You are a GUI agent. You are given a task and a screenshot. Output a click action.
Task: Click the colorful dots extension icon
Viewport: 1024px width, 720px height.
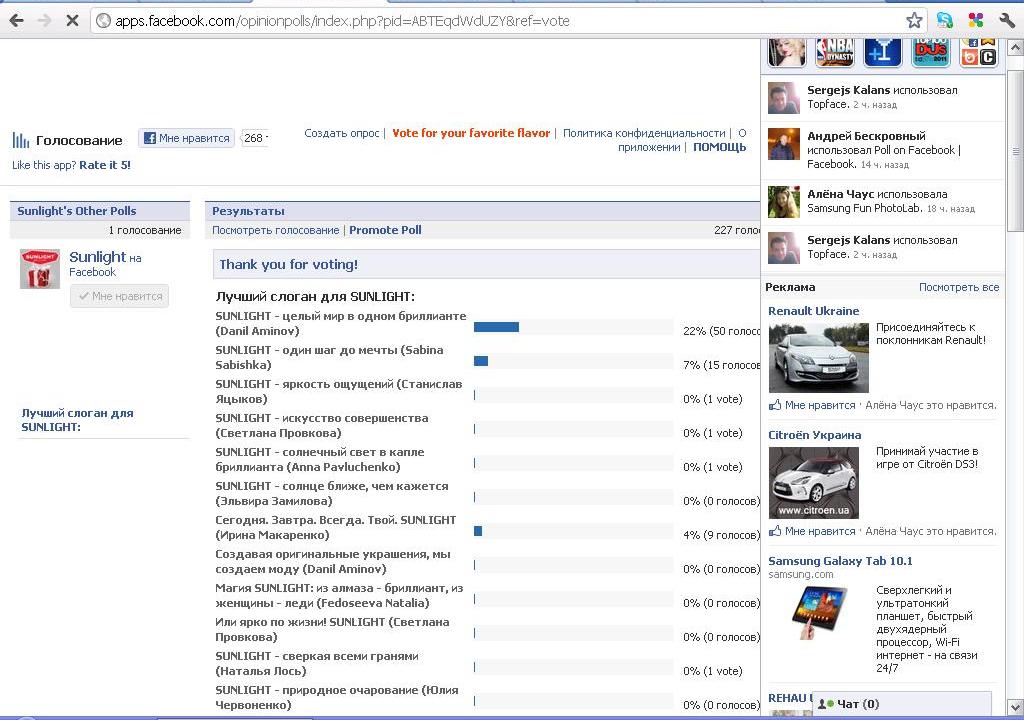(976, 20)
